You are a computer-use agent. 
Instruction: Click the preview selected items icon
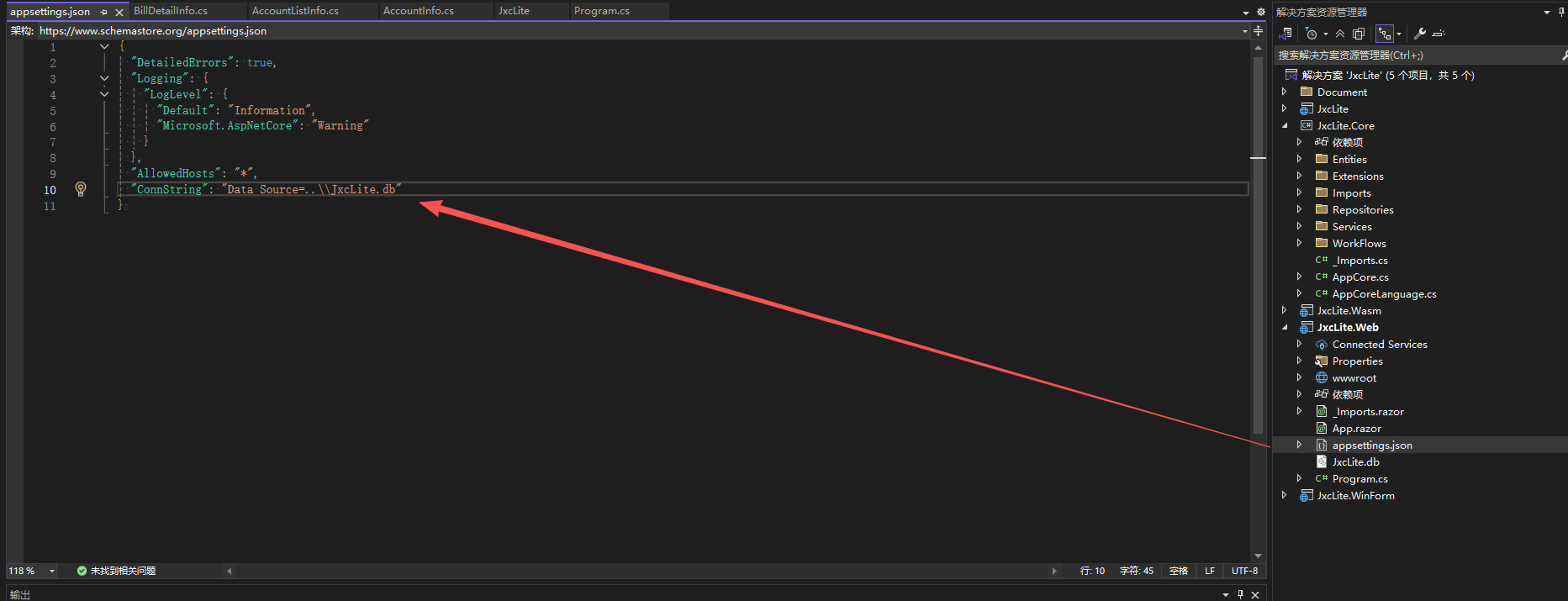point(1439,34)
